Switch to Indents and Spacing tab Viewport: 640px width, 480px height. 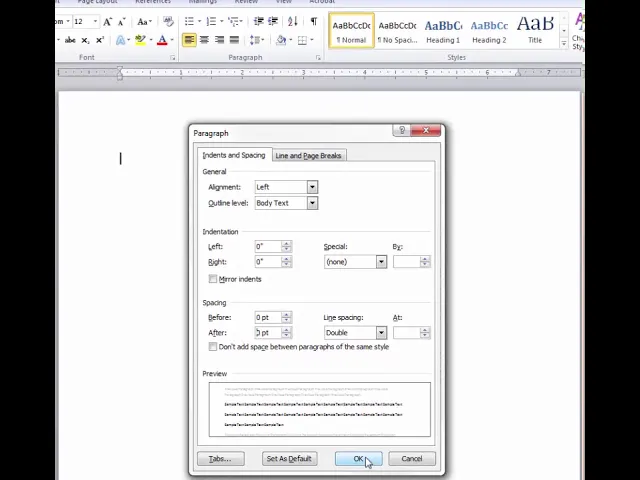click(234, 155)
